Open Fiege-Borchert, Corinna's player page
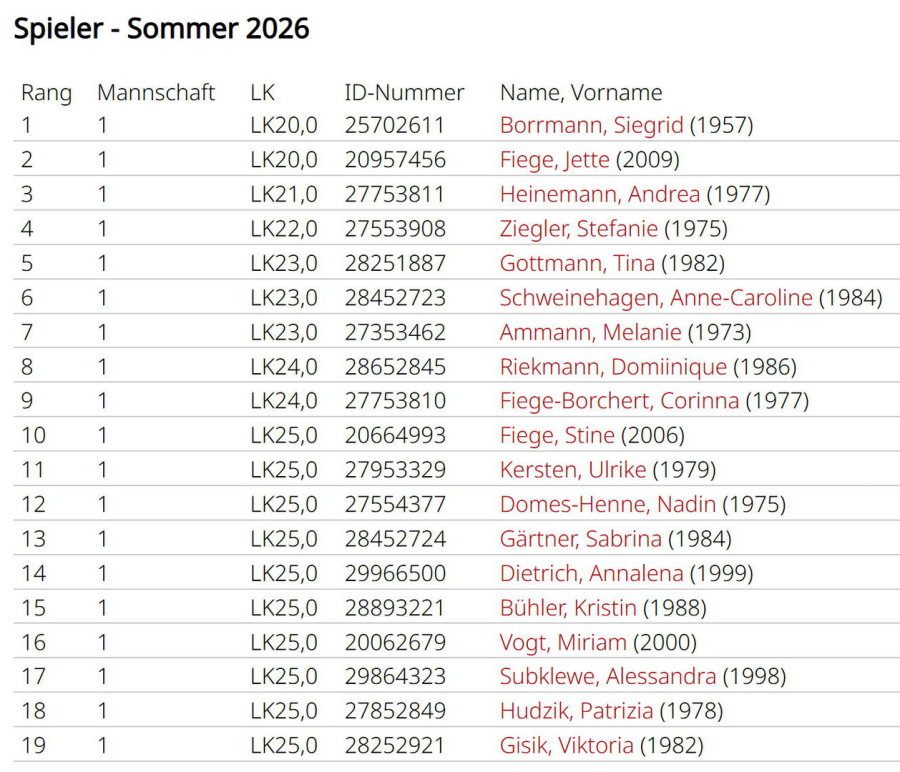900x772 pixels. coord(619,401)
